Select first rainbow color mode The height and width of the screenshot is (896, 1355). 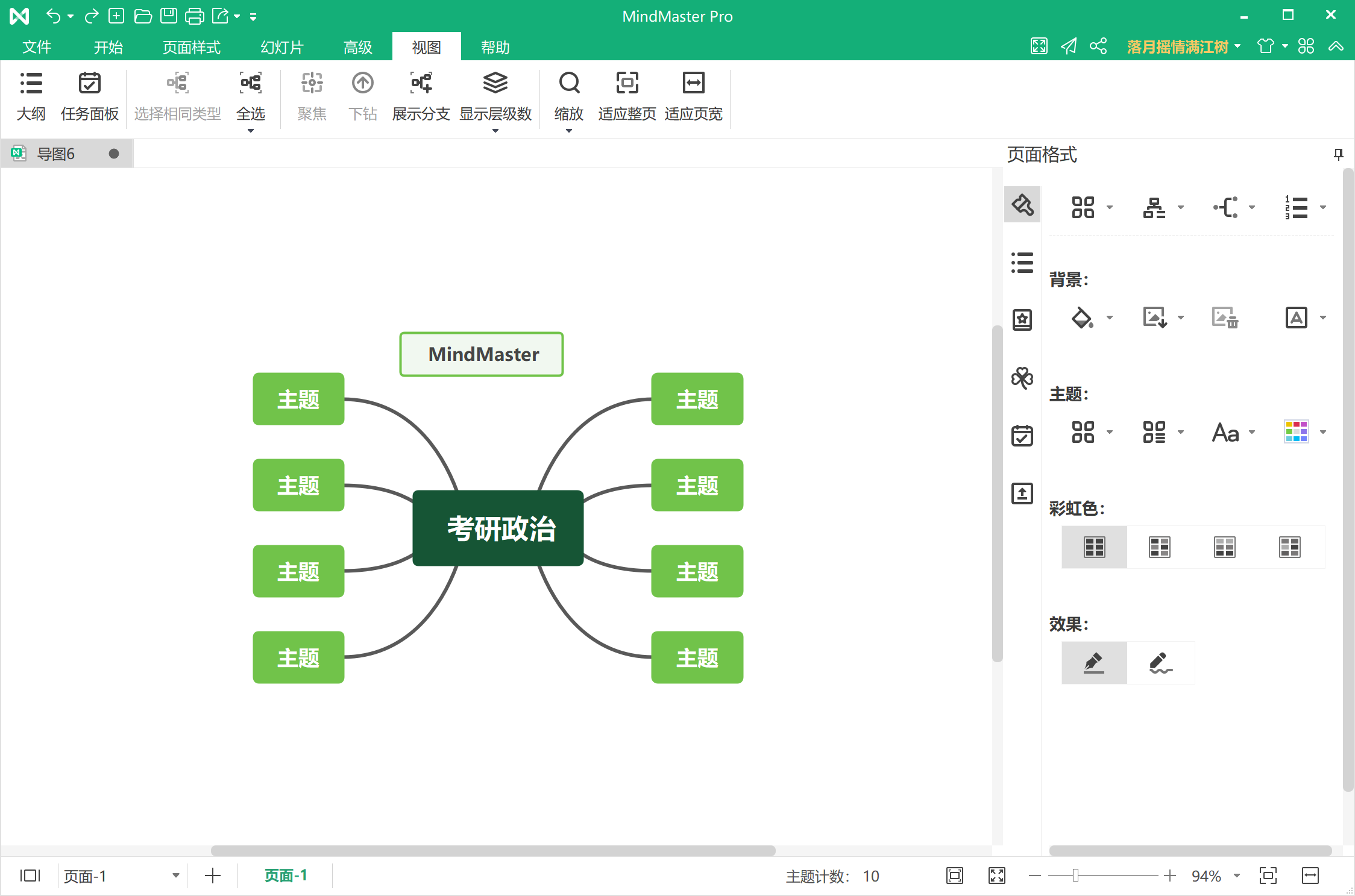(x=1094, y=547)
